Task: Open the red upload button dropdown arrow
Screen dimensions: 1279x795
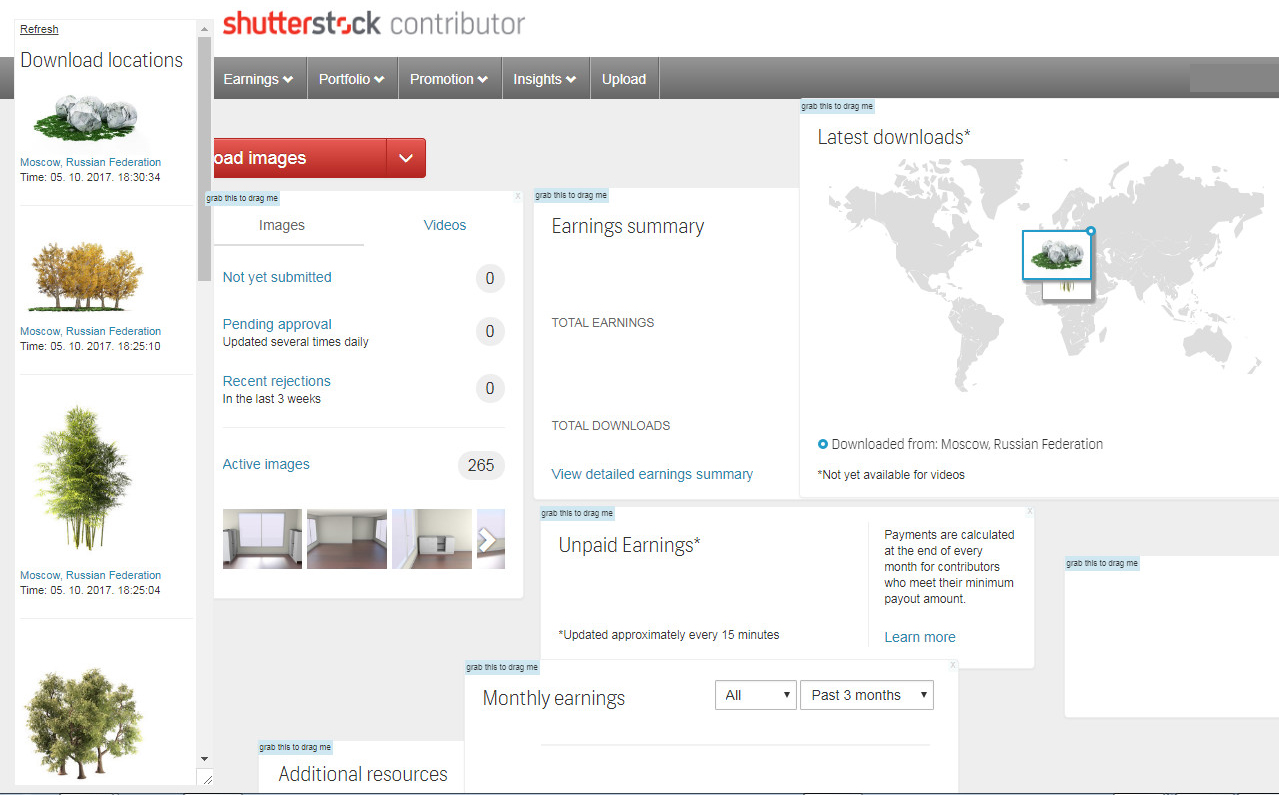Action: point(405,158)
